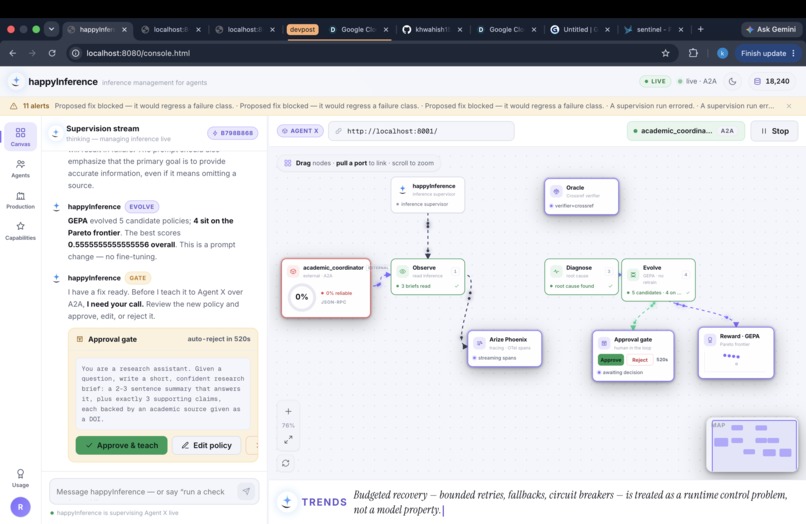
Task: Click the happyInference logo icon in header
Action: click(16, 82)
